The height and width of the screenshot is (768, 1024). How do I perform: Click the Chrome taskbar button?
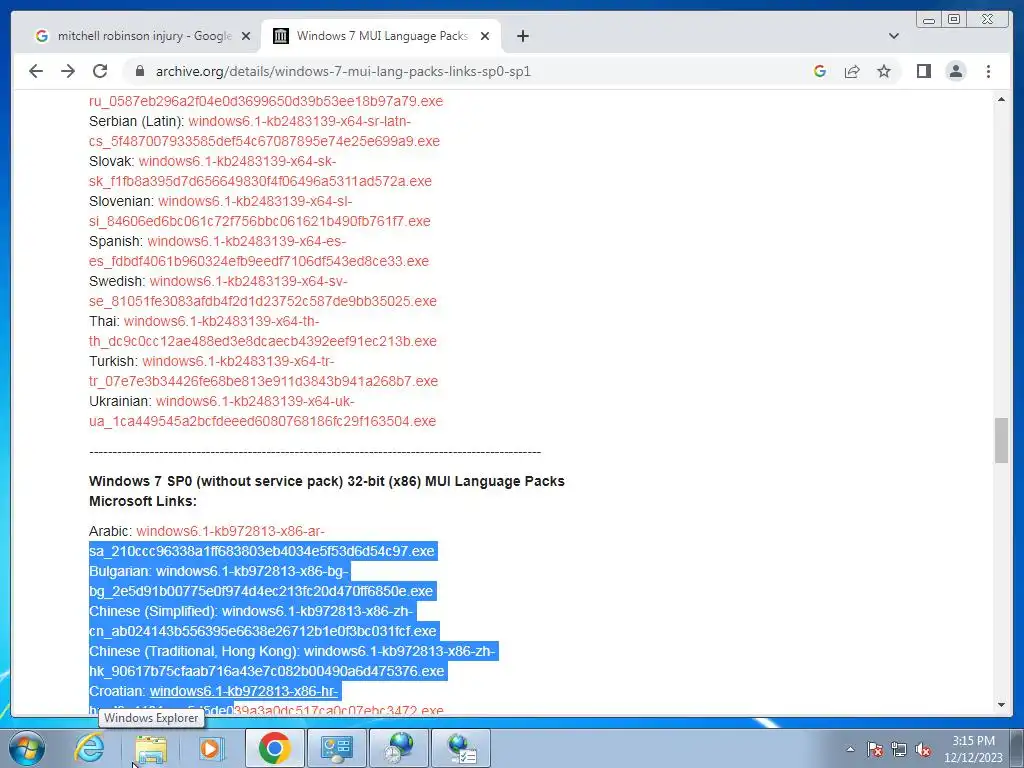(274, 748)
